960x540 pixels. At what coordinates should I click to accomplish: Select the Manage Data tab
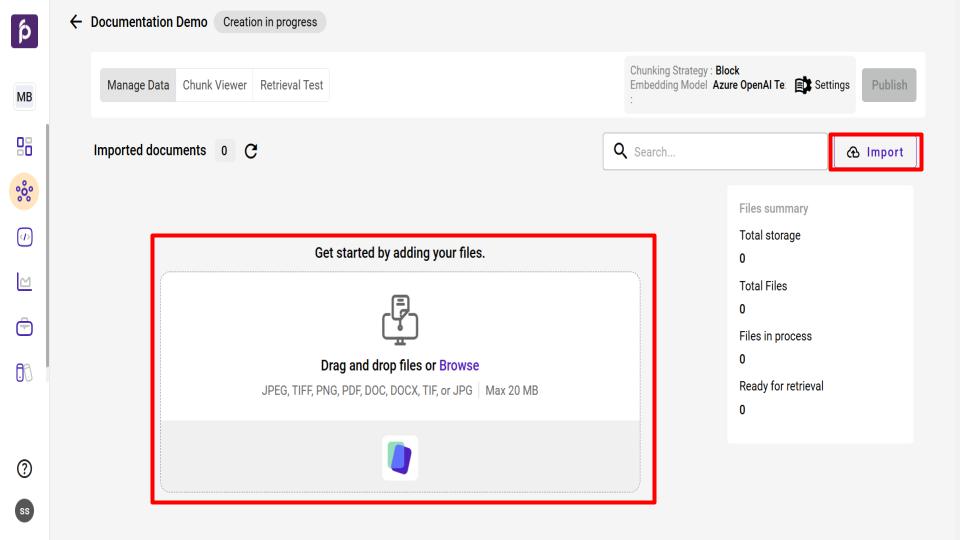pos(138,85)
